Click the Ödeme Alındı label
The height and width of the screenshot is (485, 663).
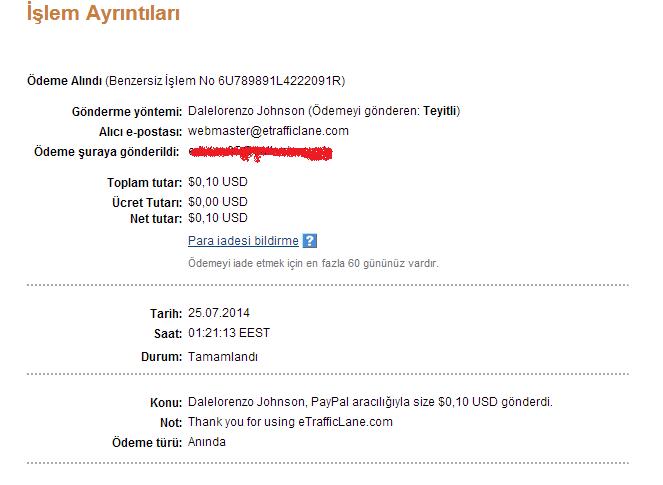coord(64,81)
